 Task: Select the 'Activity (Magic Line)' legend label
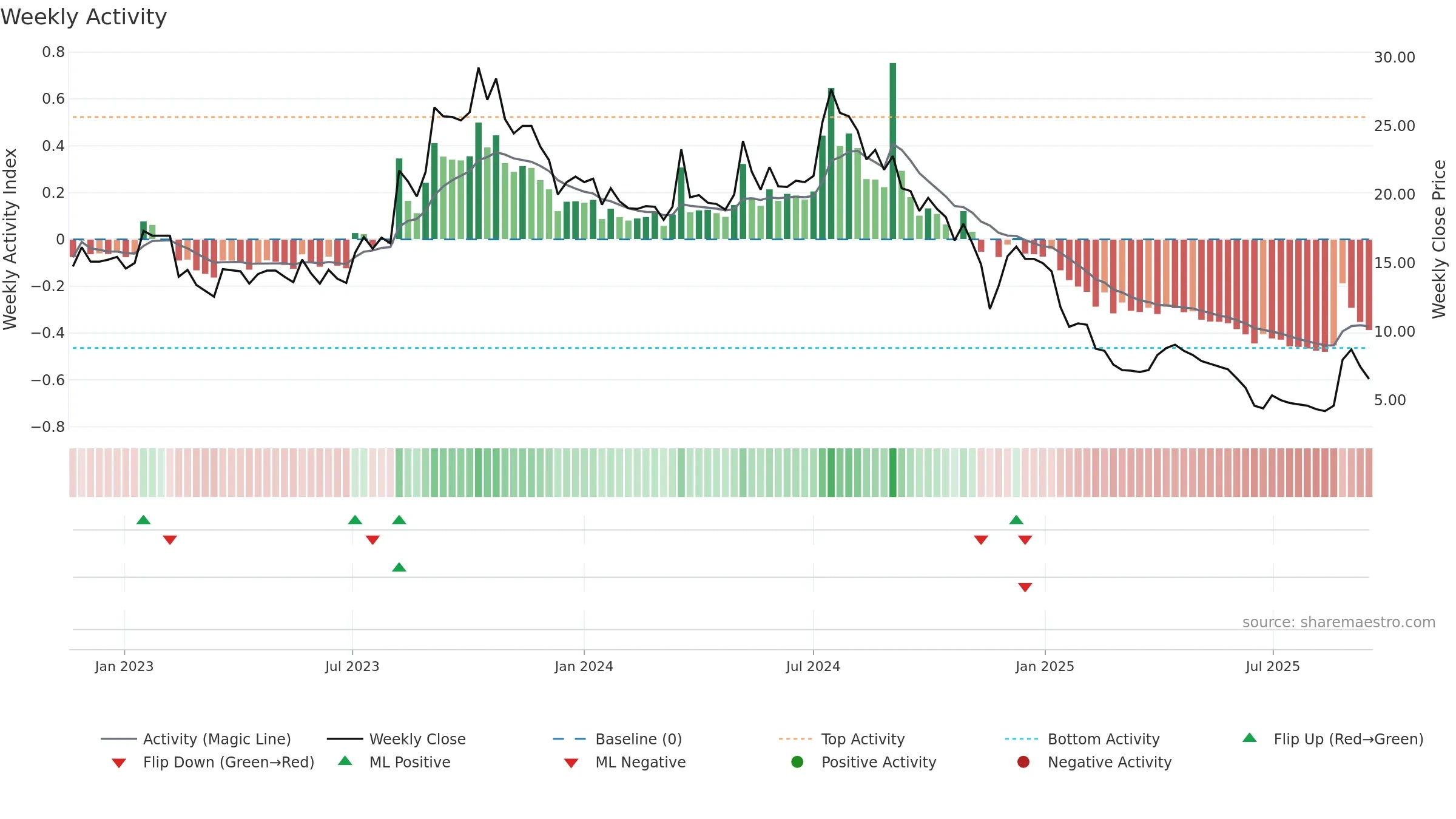click(x=217, y=739)
